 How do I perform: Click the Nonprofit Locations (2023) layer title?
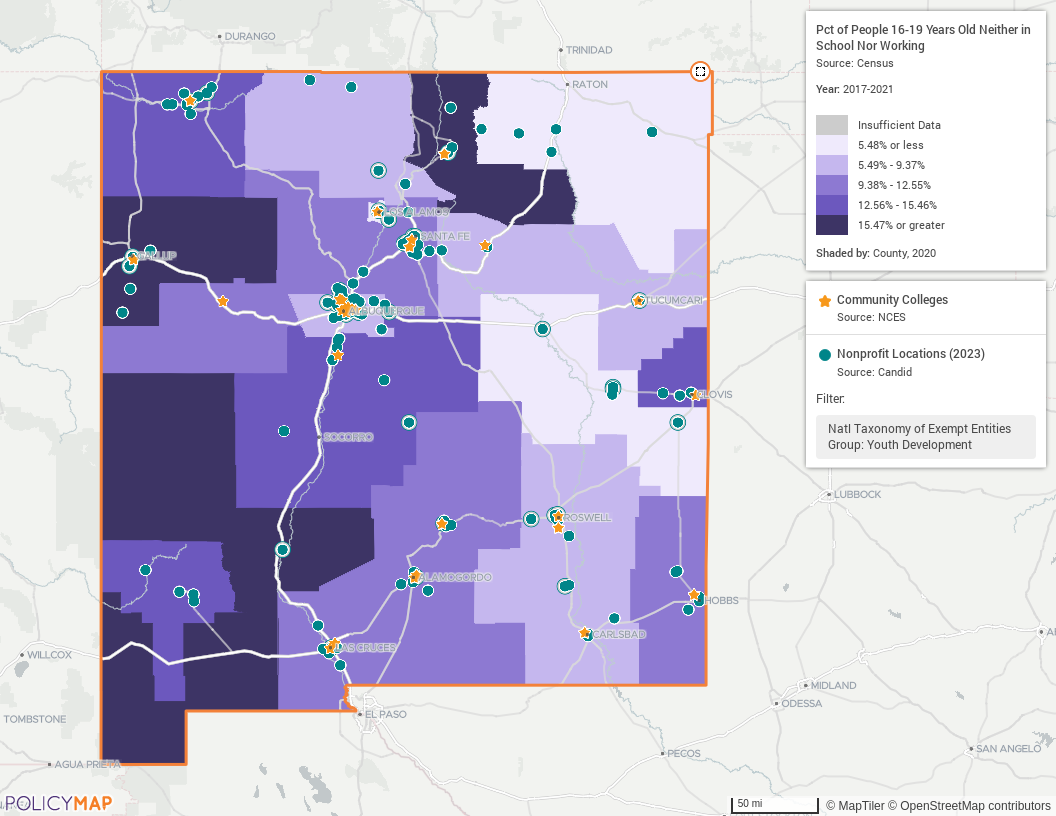coord(911,354)
